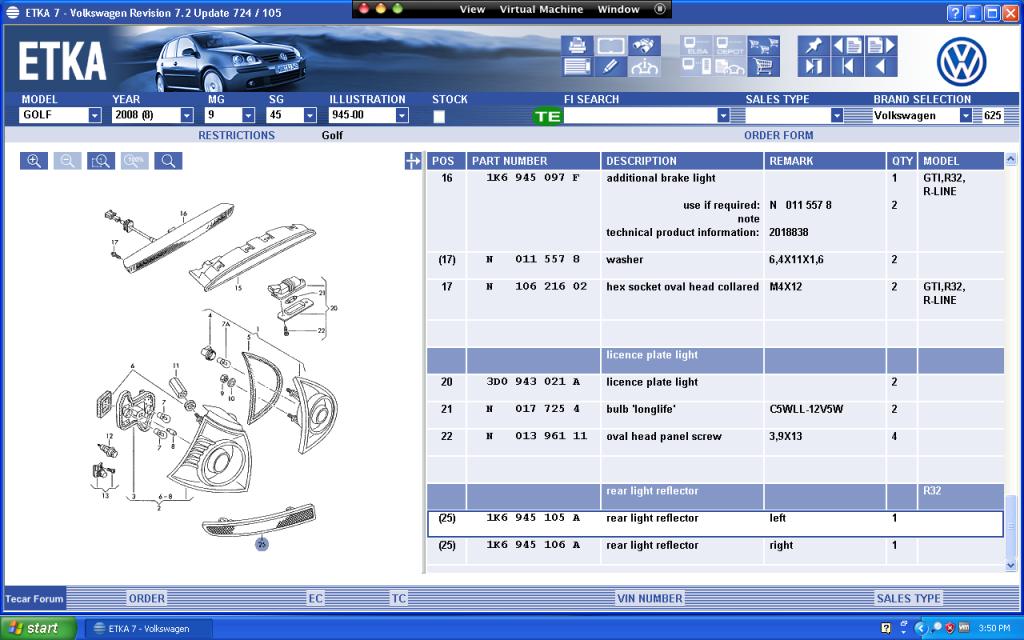
Task: Expand the MG dropdown
Action: click(248, 116)
